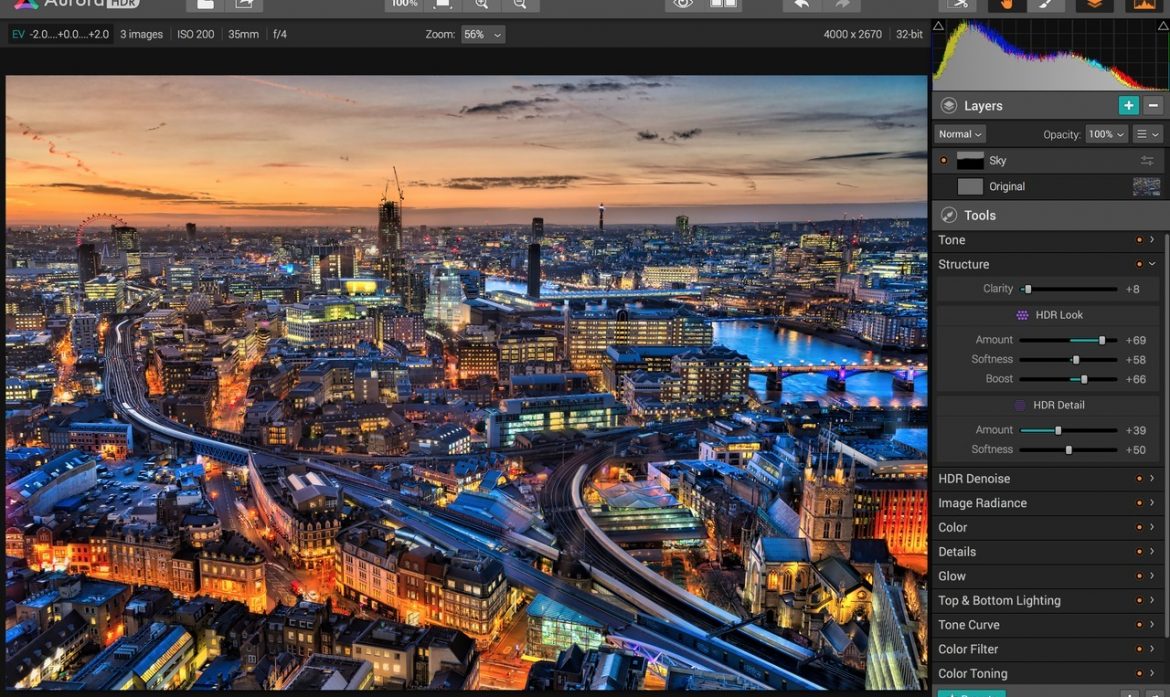Expand the HDR Denoise chevron

point(1152,478)
